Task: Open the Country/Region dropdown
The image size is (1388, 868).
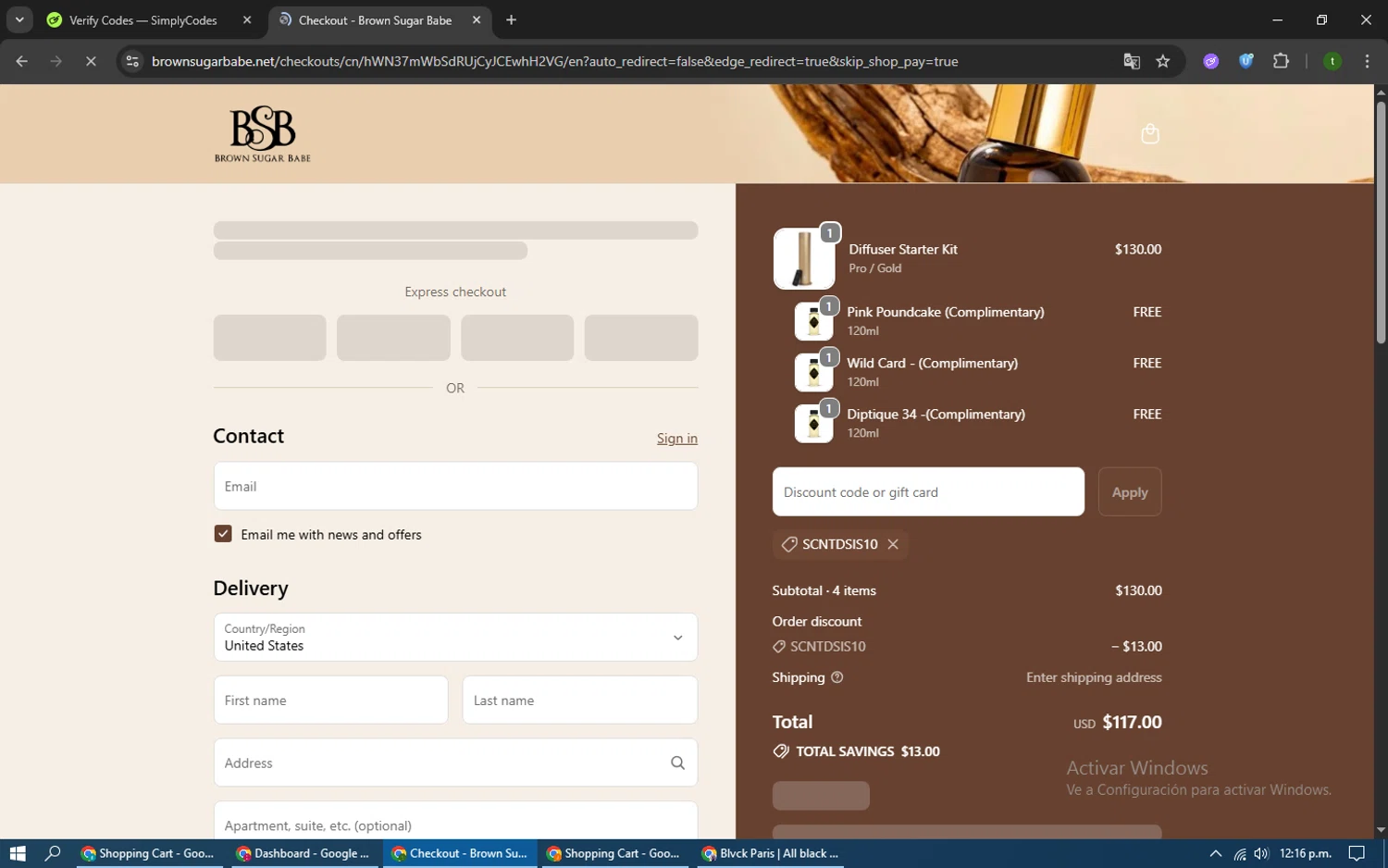Action: point(455,637)
